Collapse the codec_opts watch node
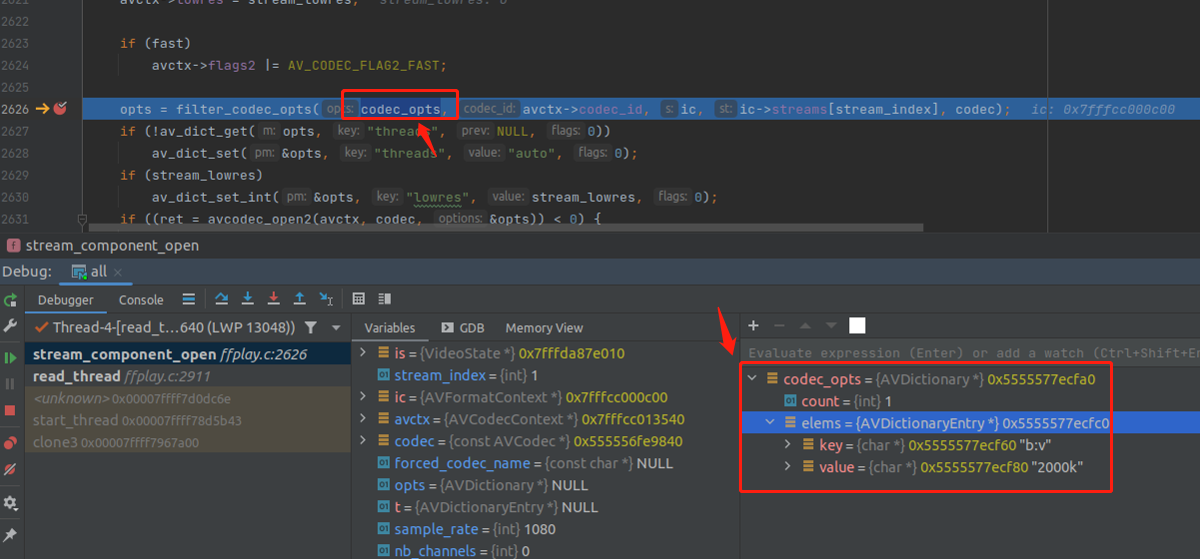The height and width of the screenshot is (559, 1200). pyautogui.click(x=752, y=379)
